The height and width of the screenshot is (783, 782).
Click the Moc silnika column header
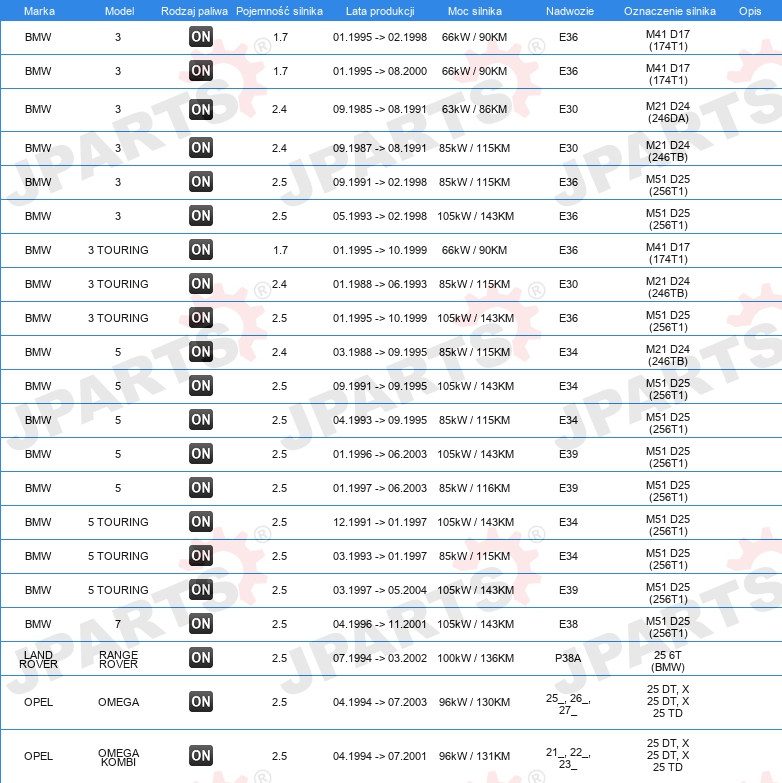474,11
